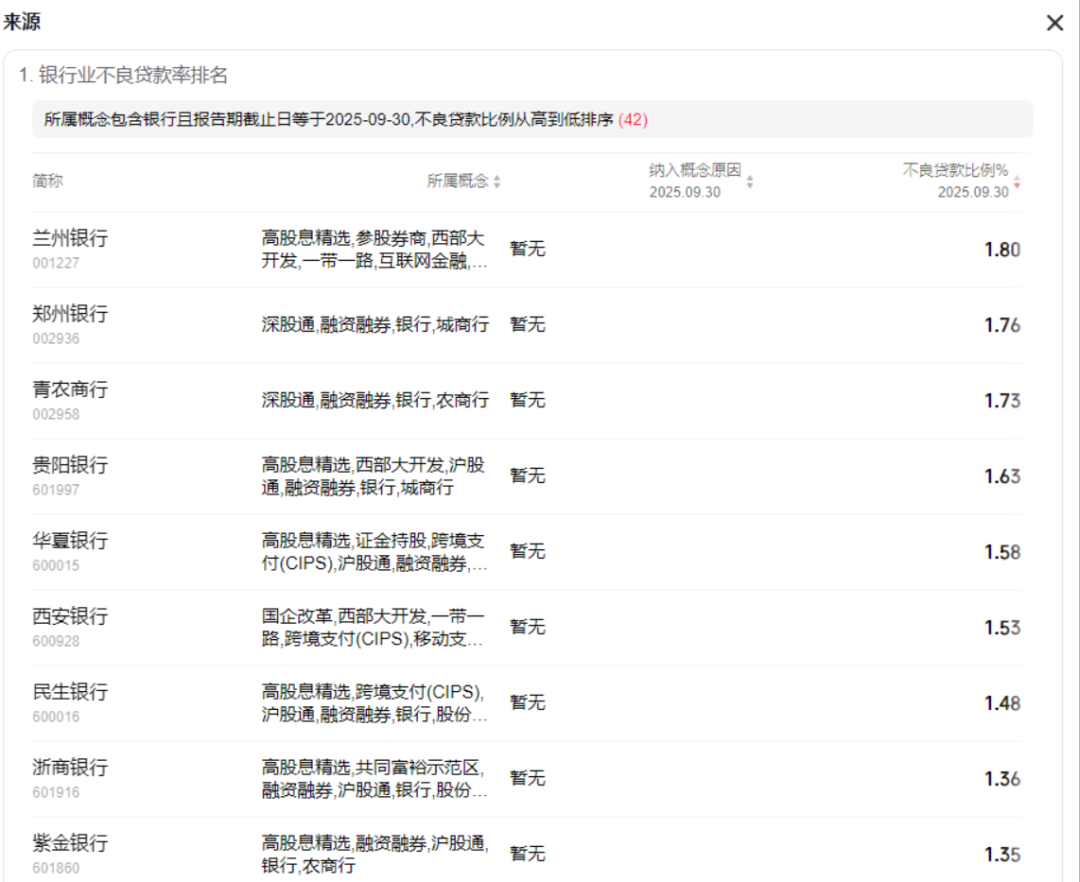Click 紫金银行 concept list text
Screen dimensions: 1080x882
[x=375, y=855]
